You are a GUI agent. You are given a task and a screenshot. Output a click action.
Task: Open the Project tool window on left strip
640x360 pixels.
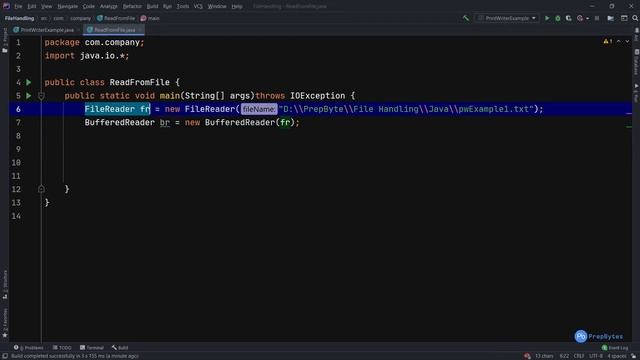(x=5, y=41)
